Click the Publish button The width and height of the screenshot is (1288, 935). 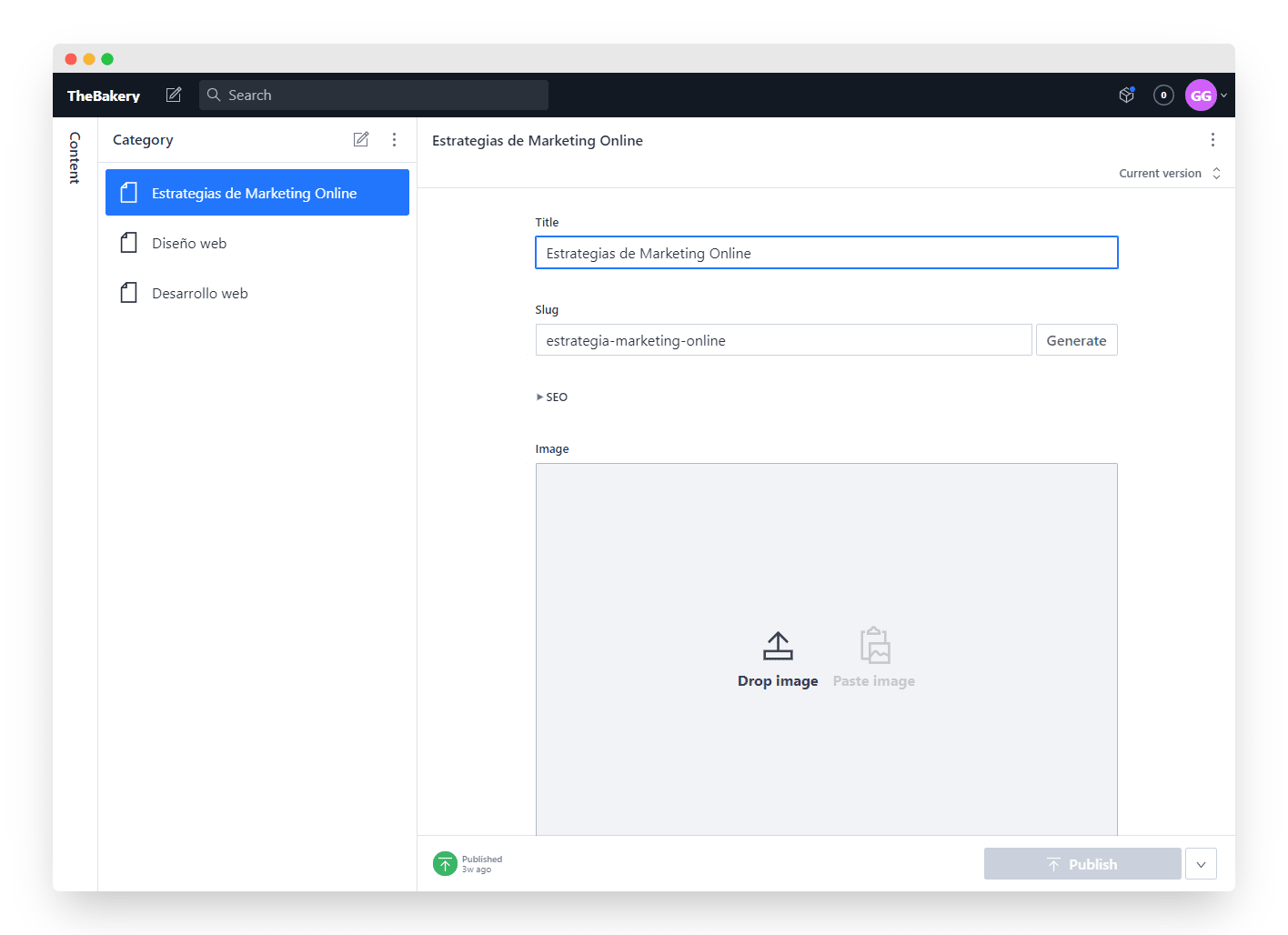[x=1082, y=864]
